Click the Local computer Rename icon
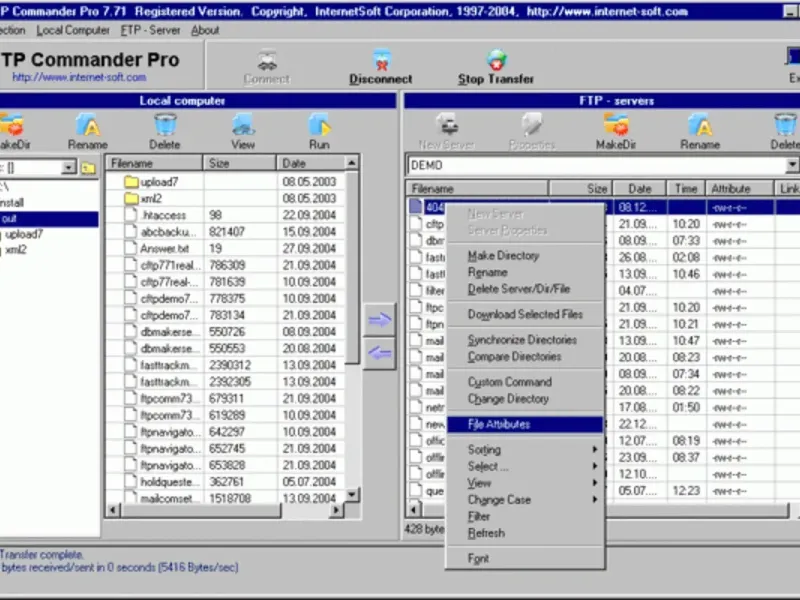Screen dimensions: 800x600 click(x=88, y=124)
